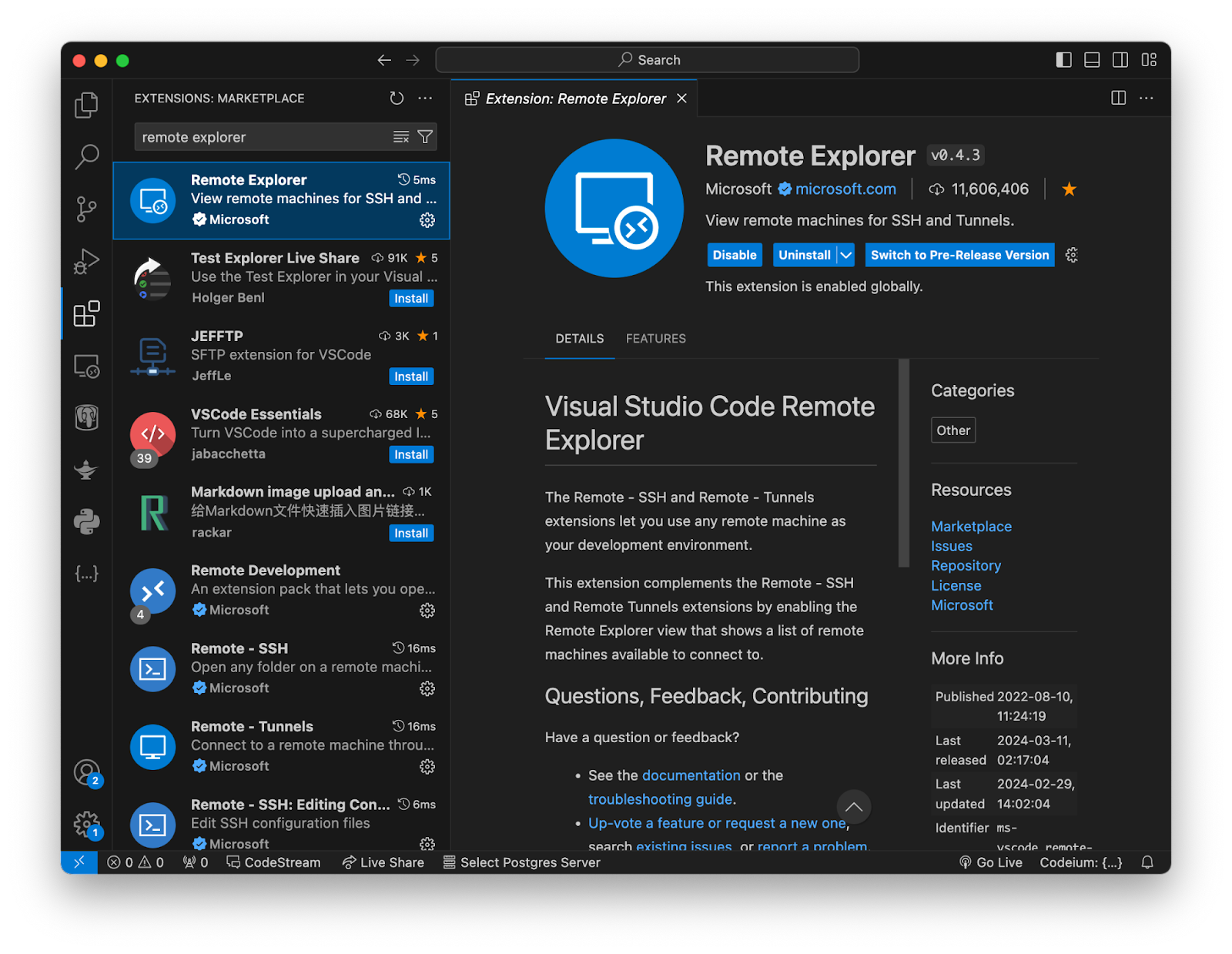Open the troubleshooting guide link
This screenshot has height=954, width=1232.
click(x=661, y=799)
